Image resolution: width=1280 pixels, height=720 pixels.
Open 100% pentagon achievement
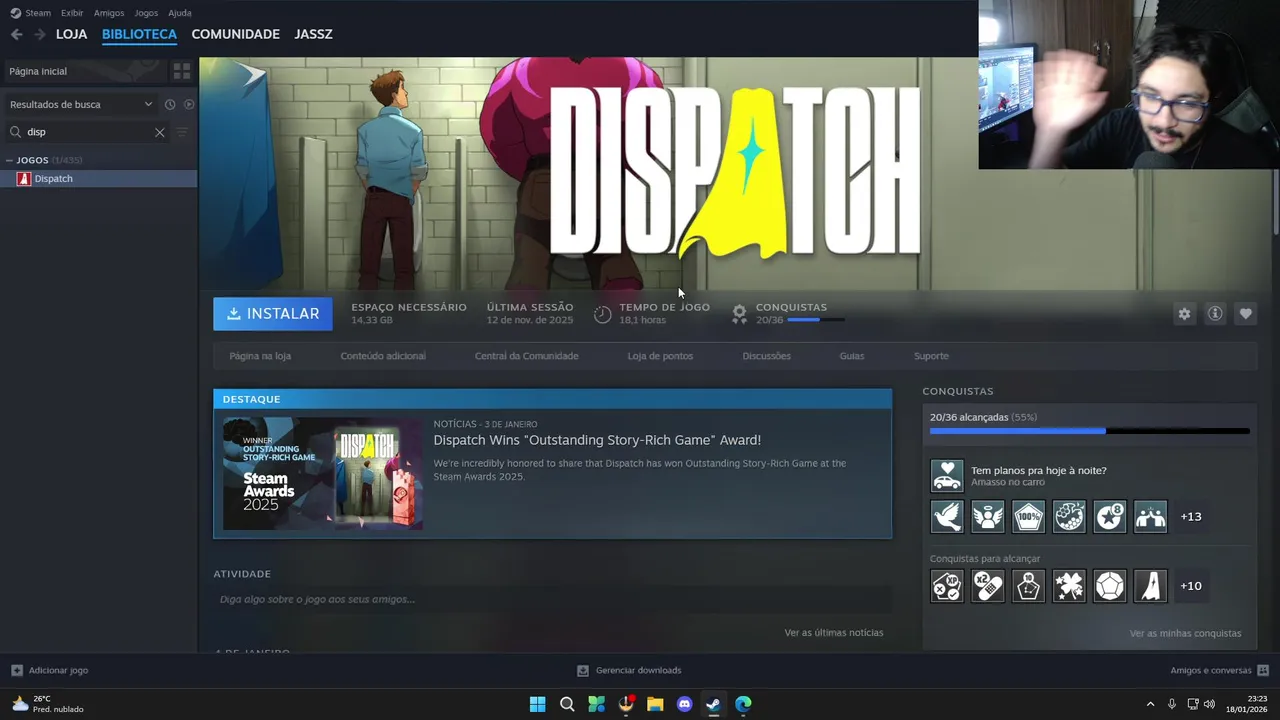[x=1028, y=517]
